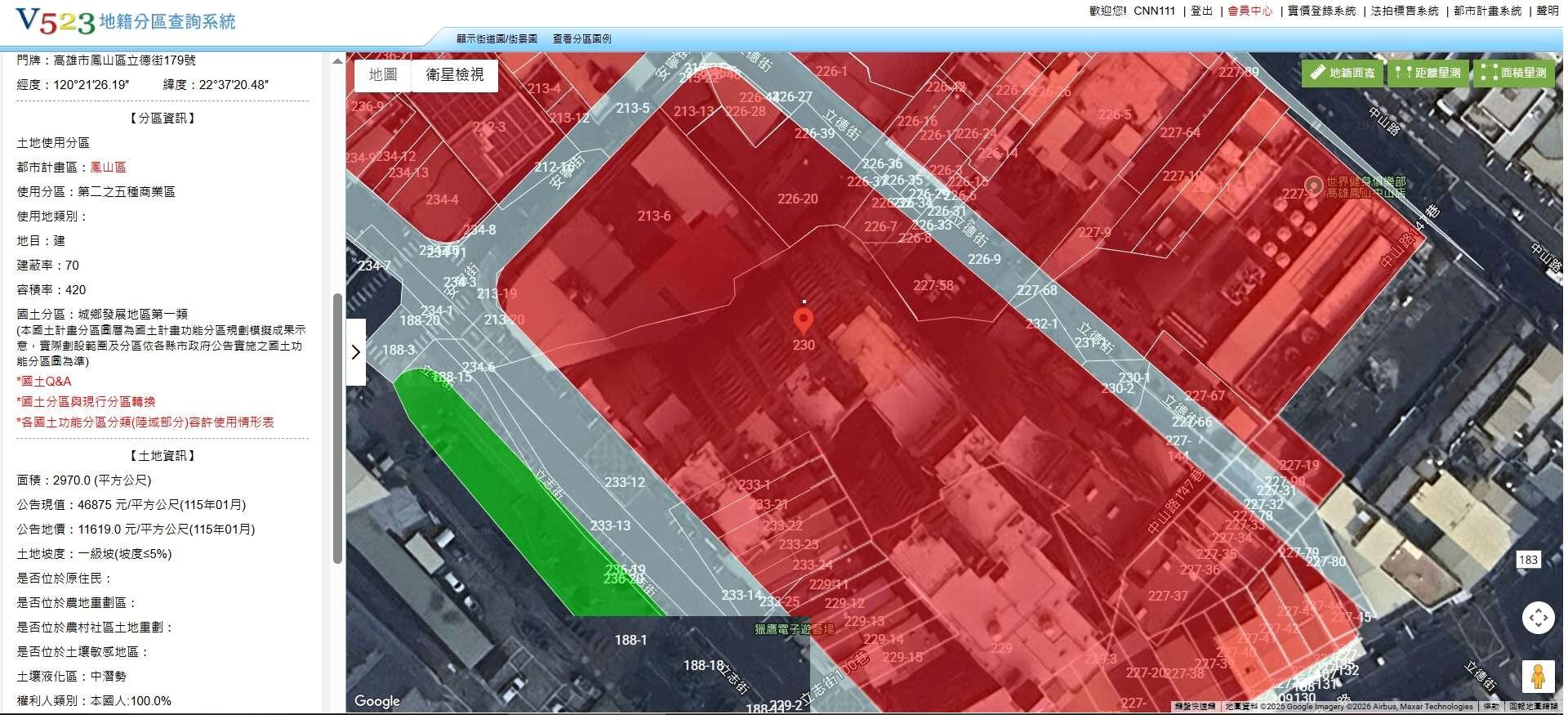Open 查看分區圖例 legend menu item
The width and height of the screenshot is (1568, 715).
click(581, 38)
